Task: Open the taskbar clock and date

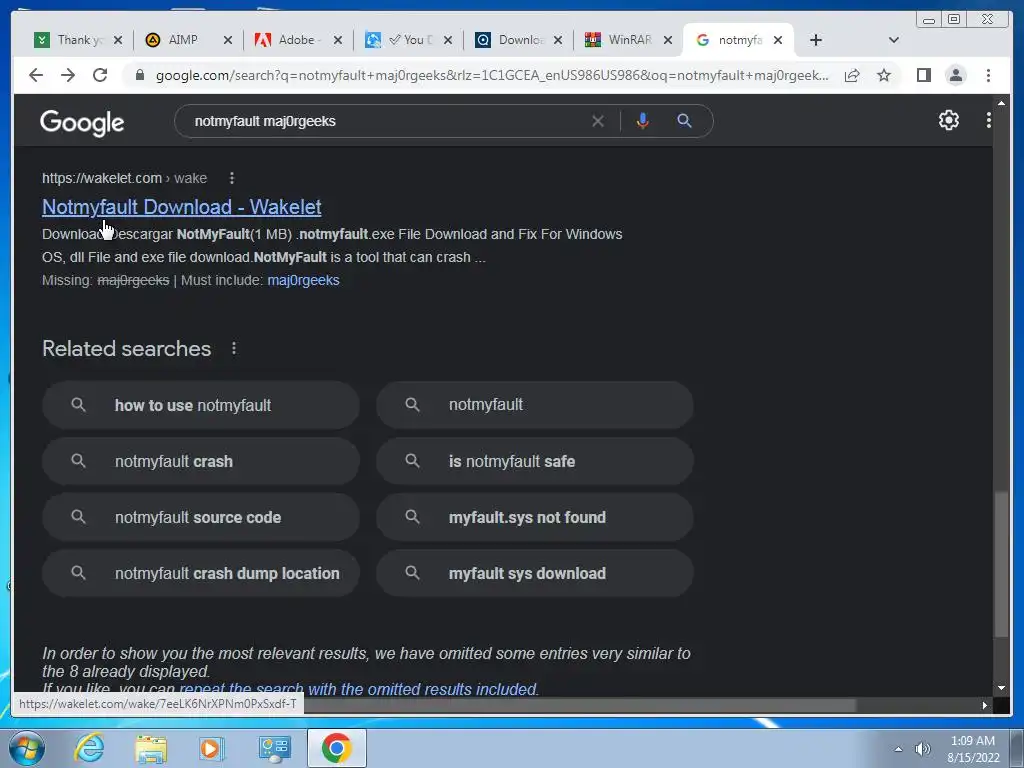Action: click(x=973, y=749)
